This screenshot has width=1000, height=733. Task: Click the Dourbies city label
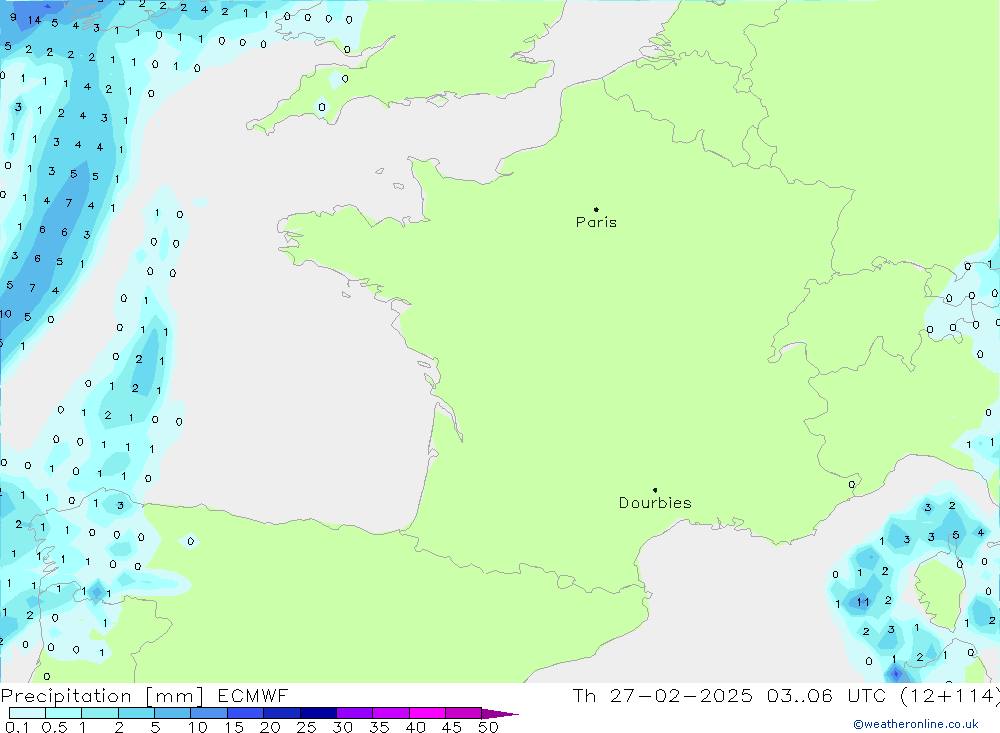pyautogui.click(x=655, y=503)
